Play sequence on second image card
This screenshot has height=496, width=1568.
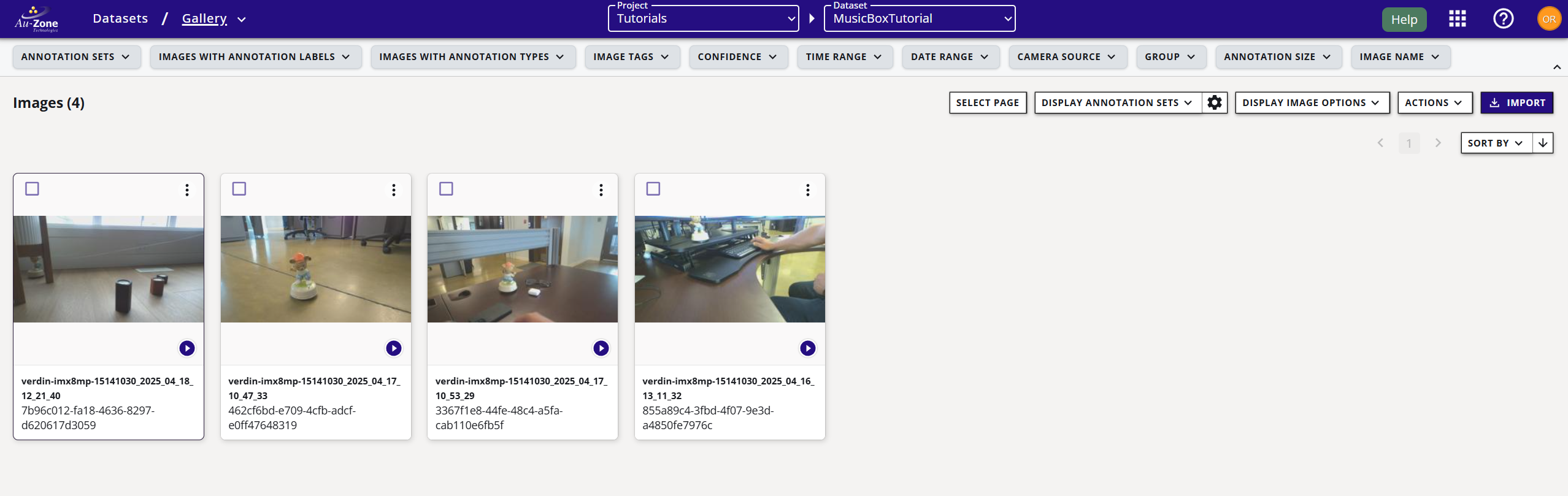click(x=394, y=348)
